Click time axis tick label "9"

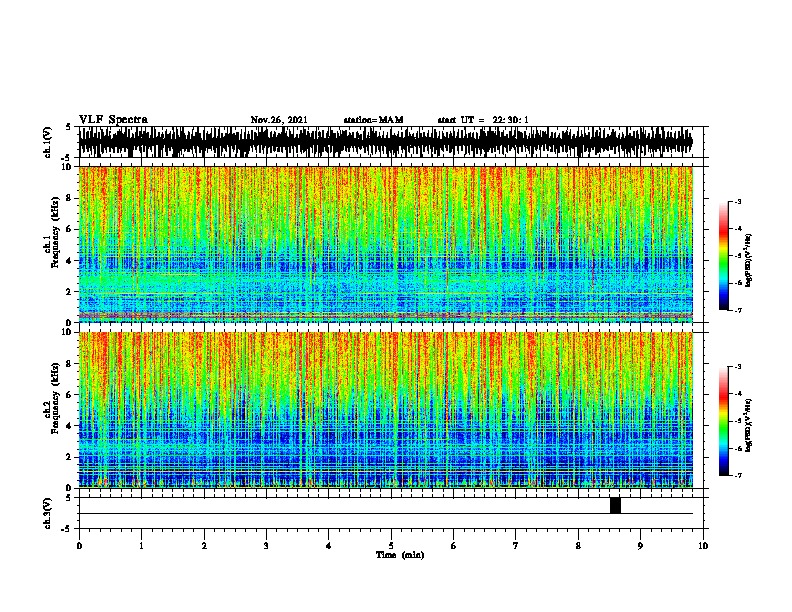coord(640,546)
